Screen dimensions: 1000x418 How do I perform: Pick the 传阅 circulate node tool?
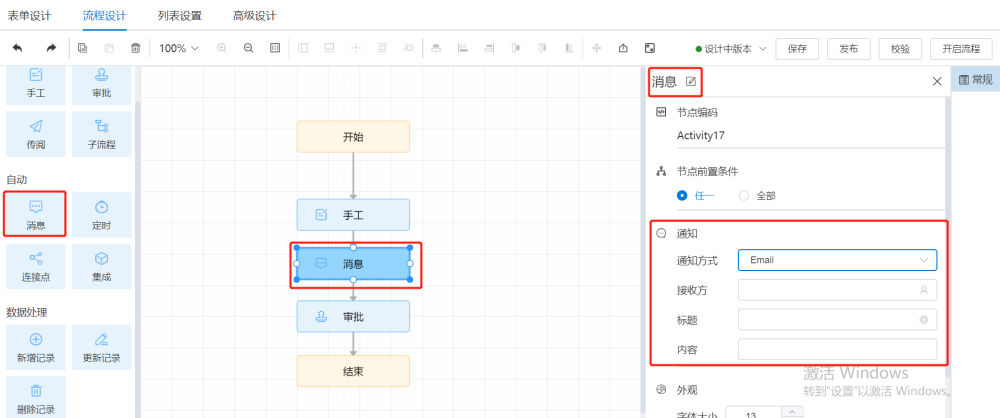click(36, 134)
